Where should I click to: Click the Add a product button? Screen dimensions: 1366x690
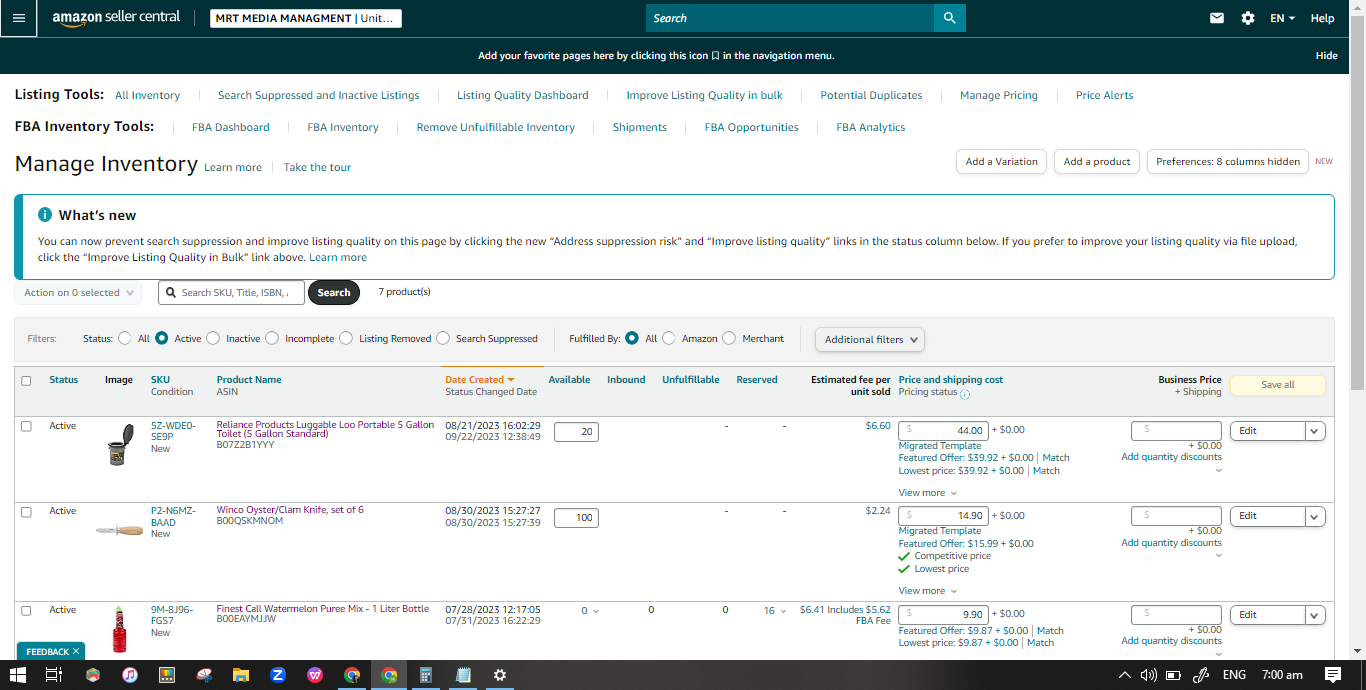tap(1097, 161)
